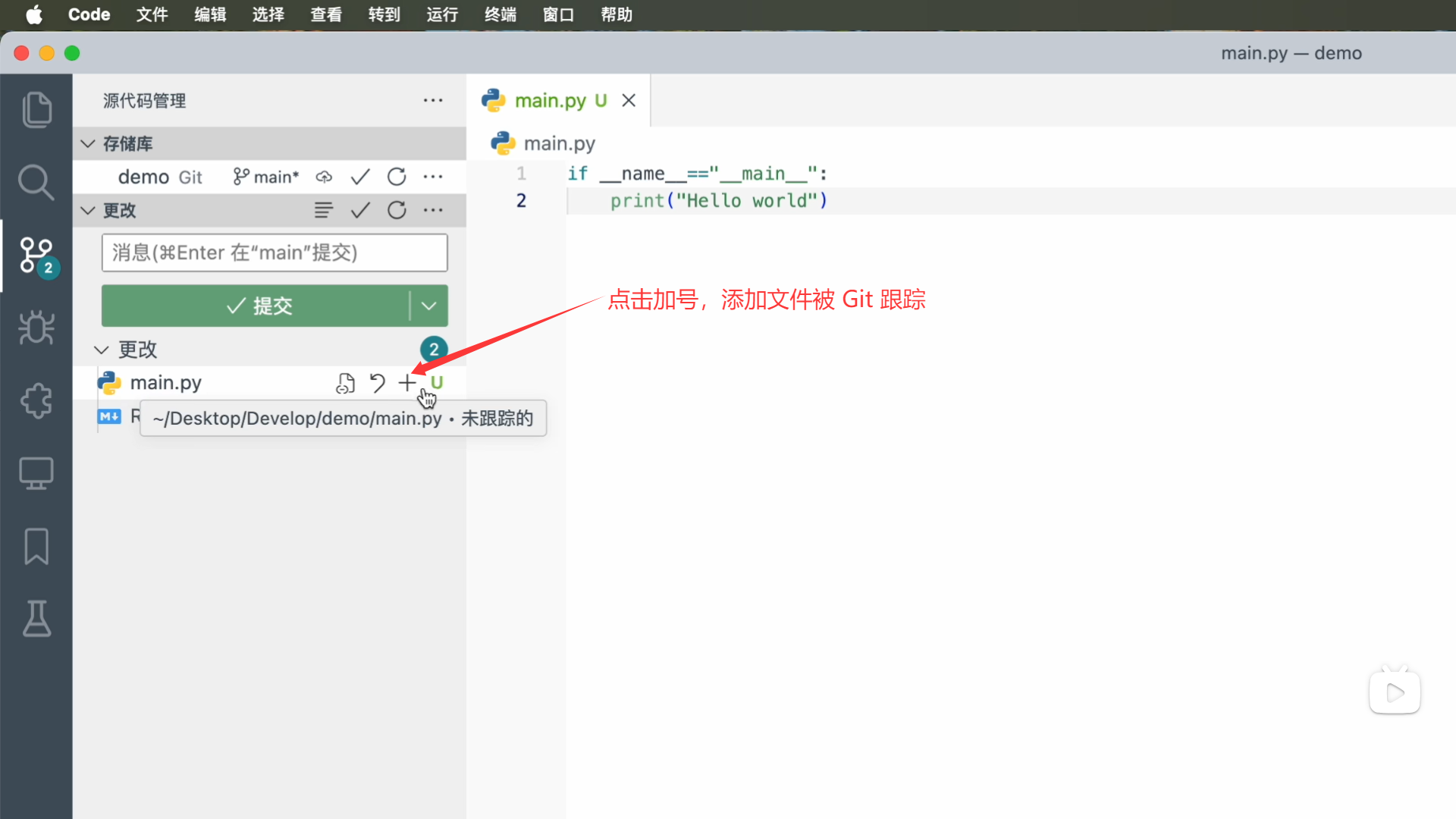1456x819 pixels.
Task: Open dropdown arrow beside 提交 button
Action: click(x=428, y=306)
